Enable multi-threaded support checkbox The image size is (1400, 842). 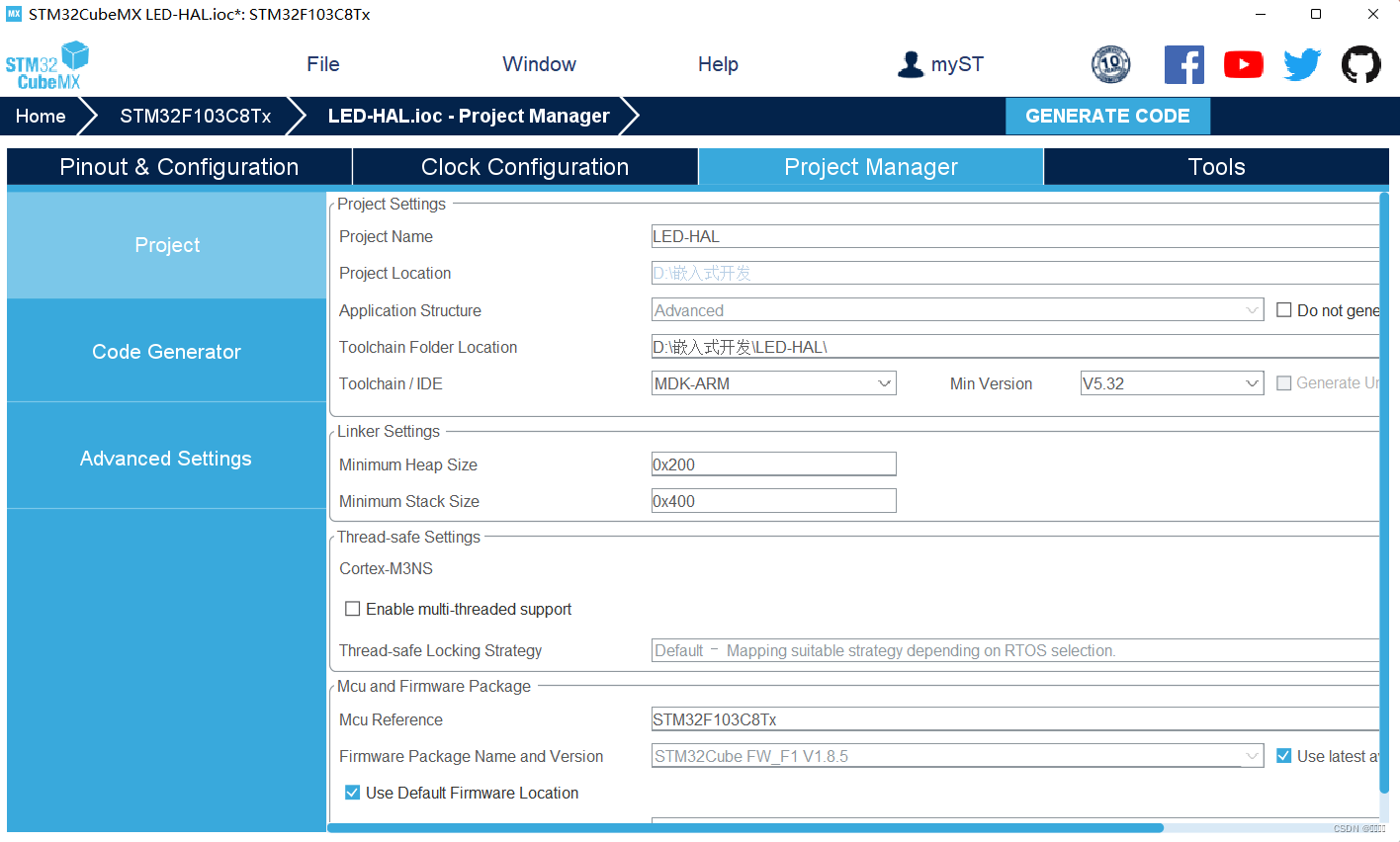352,609
